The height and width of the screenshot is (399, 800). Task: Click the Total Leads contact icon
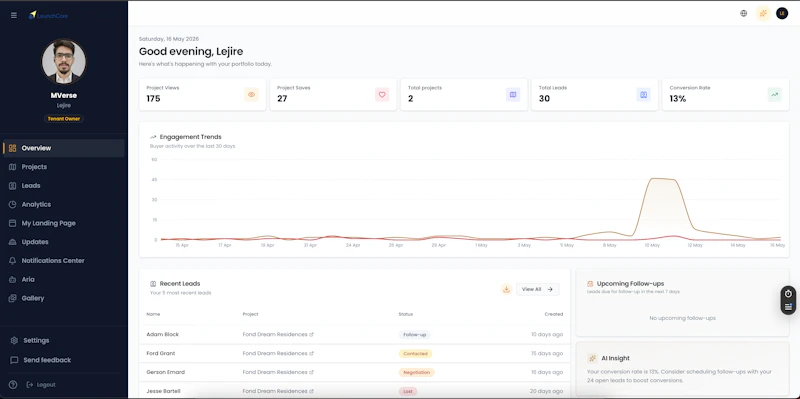click(643, 94)
